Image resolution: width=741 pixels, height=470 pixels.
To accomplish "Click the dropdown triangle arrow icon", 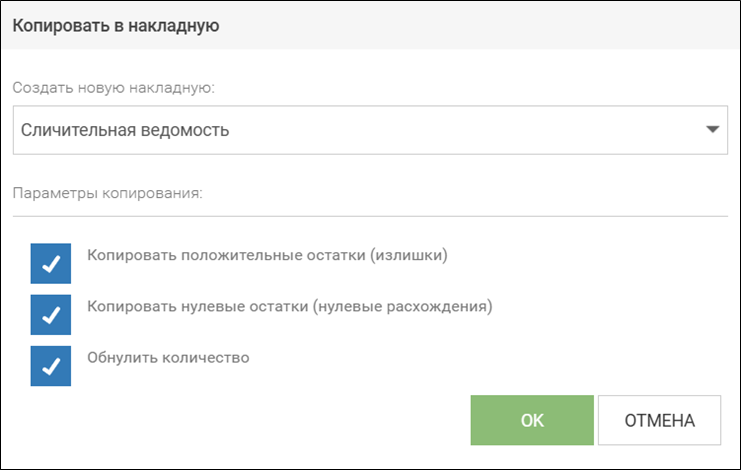I will tap(712, 130).
